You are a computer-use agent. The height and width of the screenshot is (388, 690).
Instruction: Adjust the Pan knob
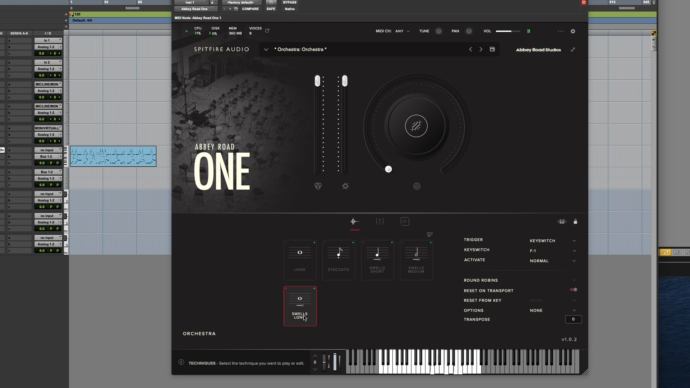469,31
